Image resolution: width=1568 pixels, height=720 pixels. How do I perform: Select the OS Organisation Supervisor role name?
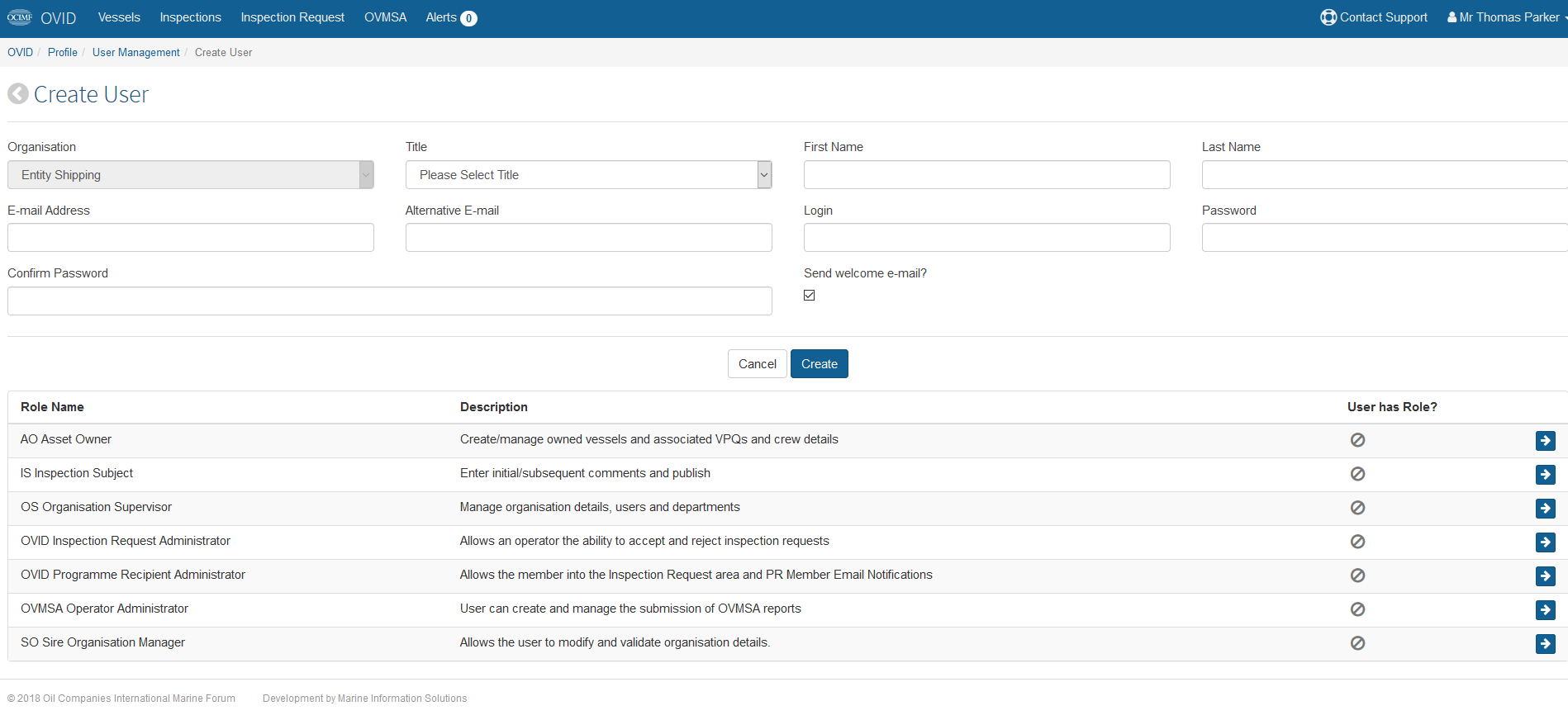tap(96, 507)
